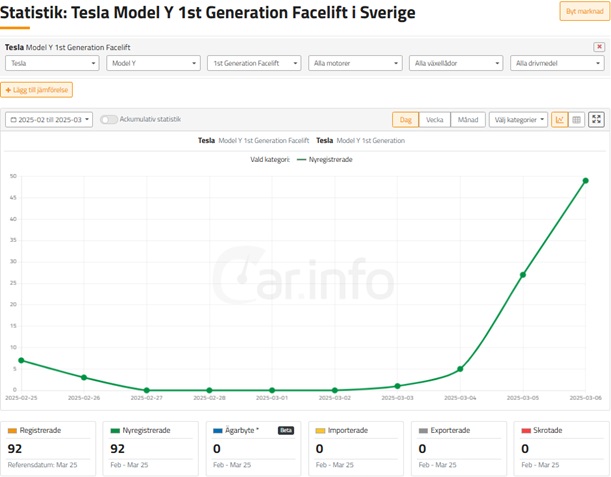
Task: Open the Model Y model dropdown
Action: coord(153,63)
